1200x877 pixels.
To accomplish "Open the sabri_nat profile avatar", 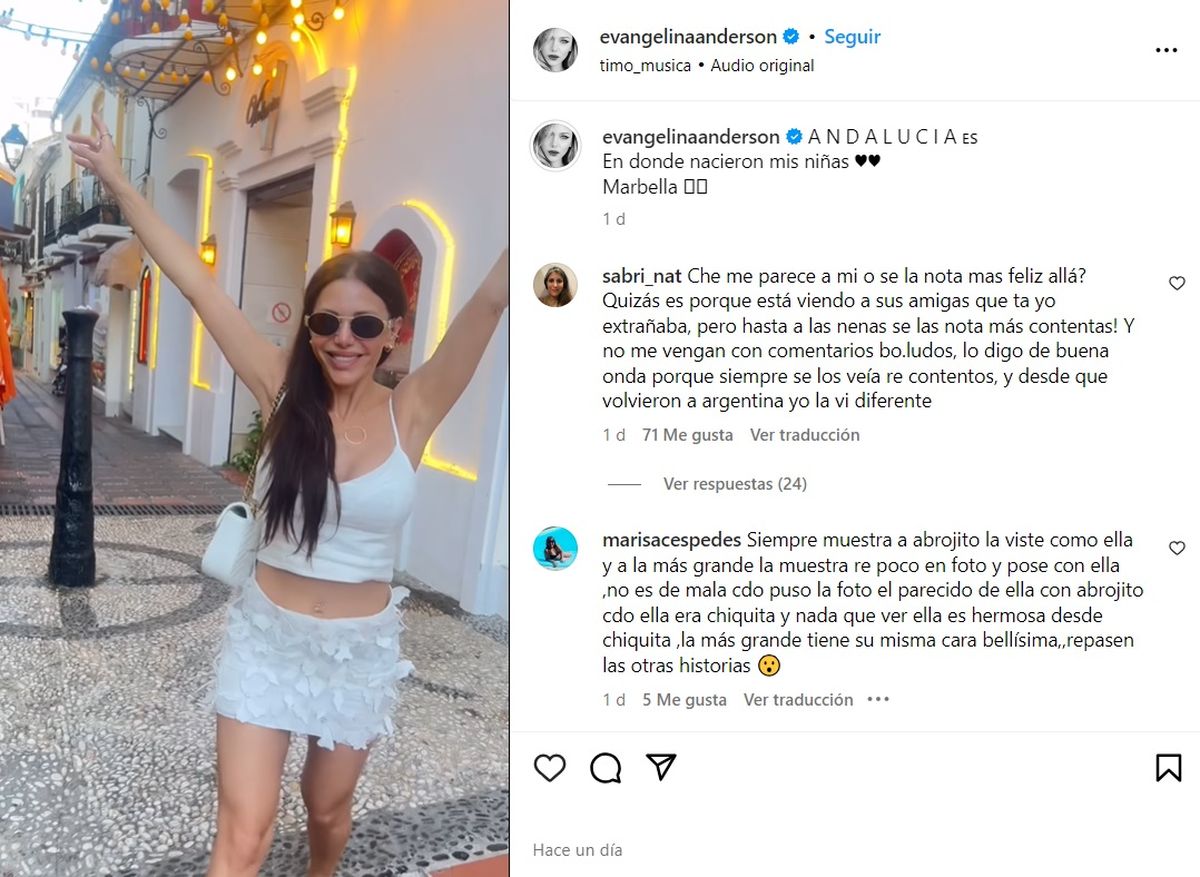I will pos(555,285).
